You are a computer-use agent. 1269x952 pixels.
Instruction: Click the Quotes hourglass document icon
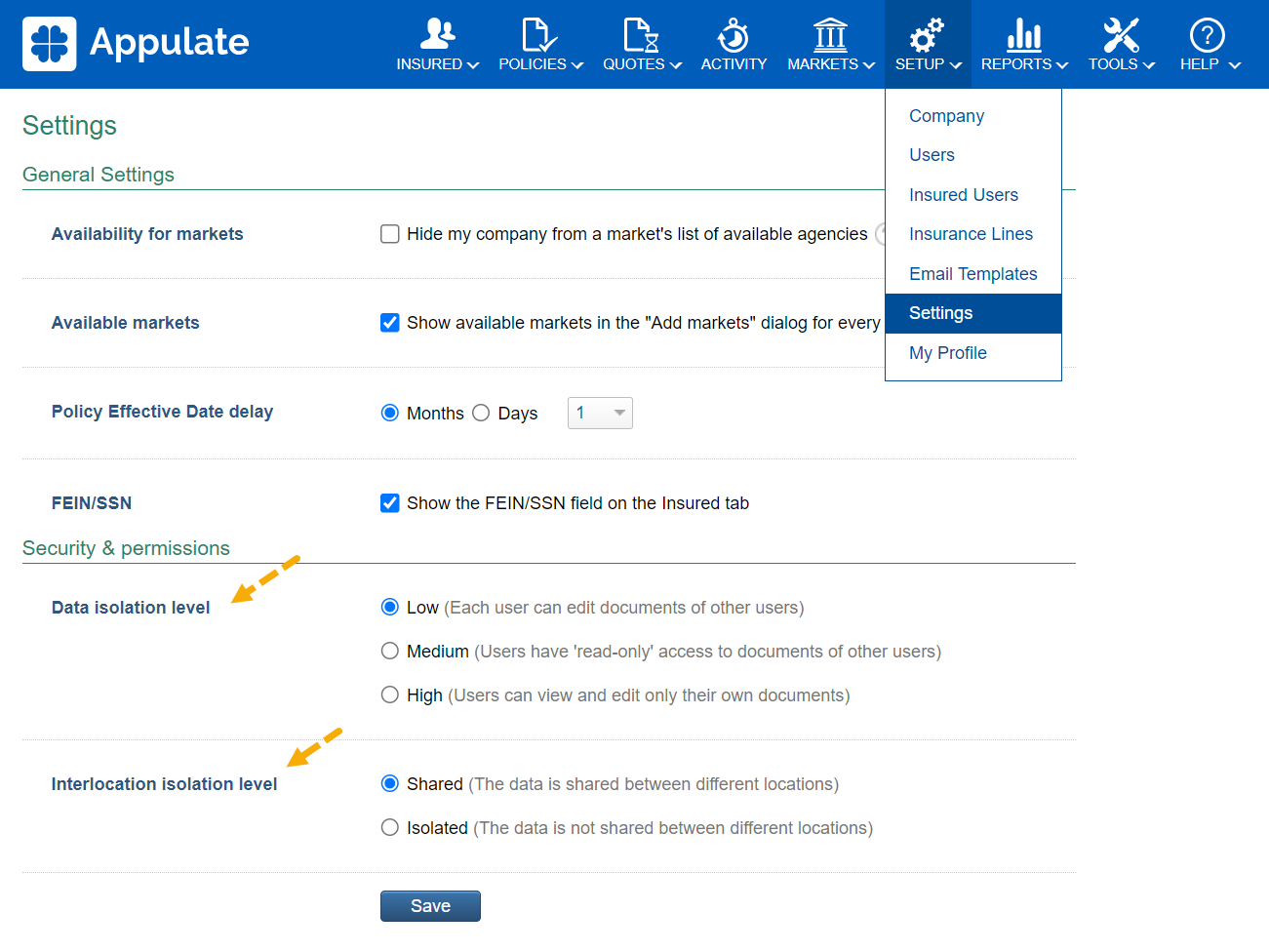(x=641, y=34)
